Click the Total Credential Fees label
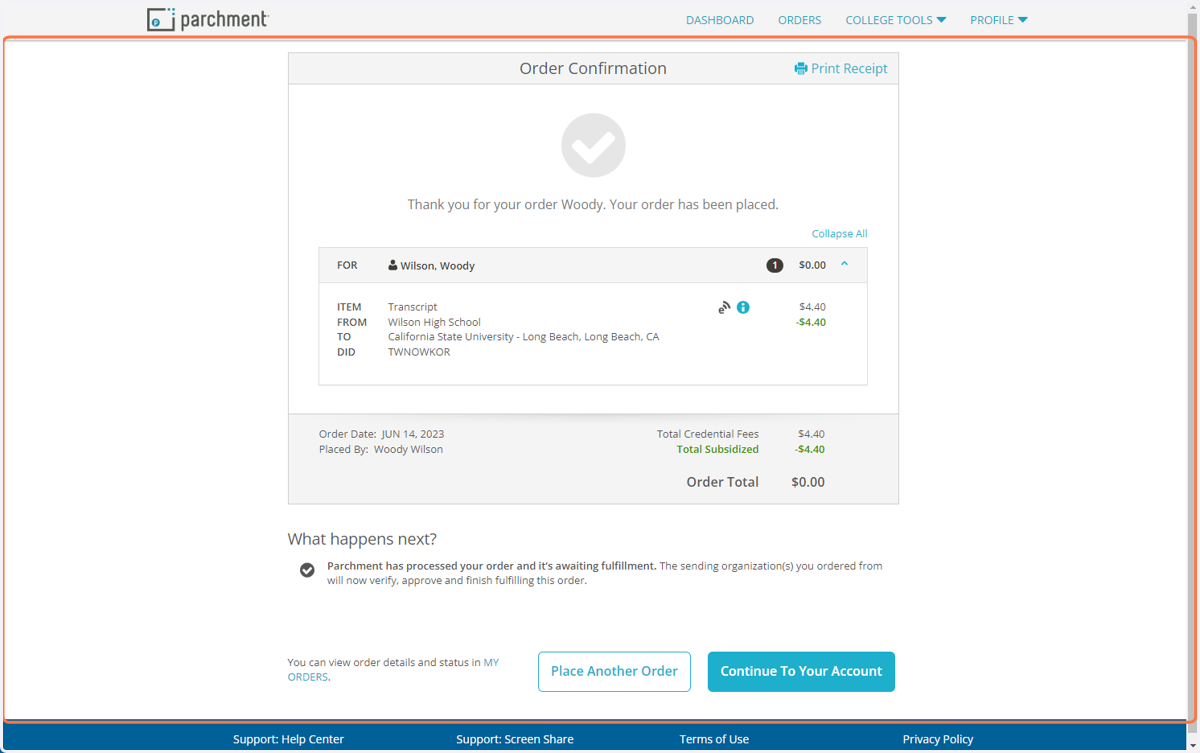 [707, 434]
